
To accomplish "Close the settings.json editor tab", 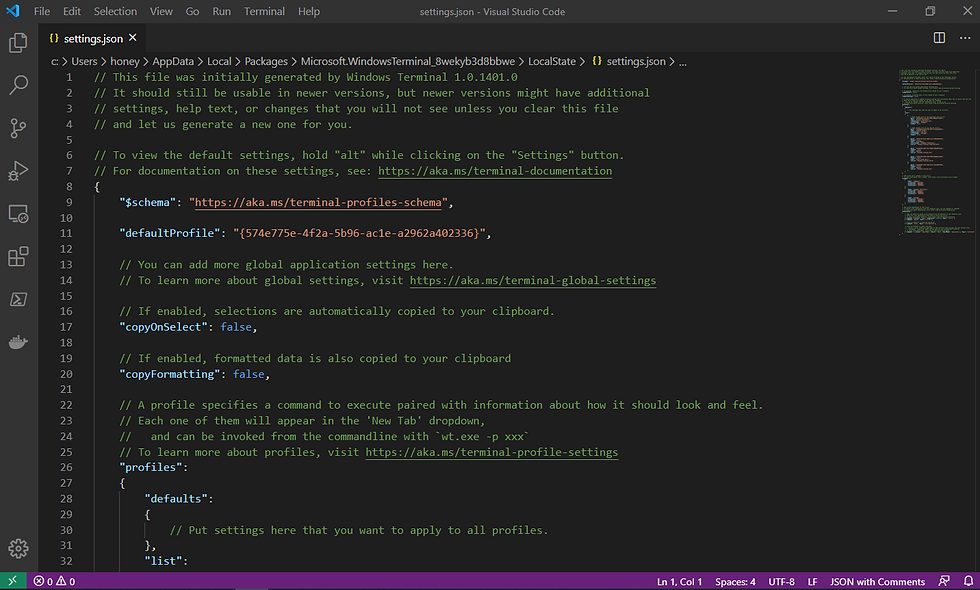I will coord(132,38).
